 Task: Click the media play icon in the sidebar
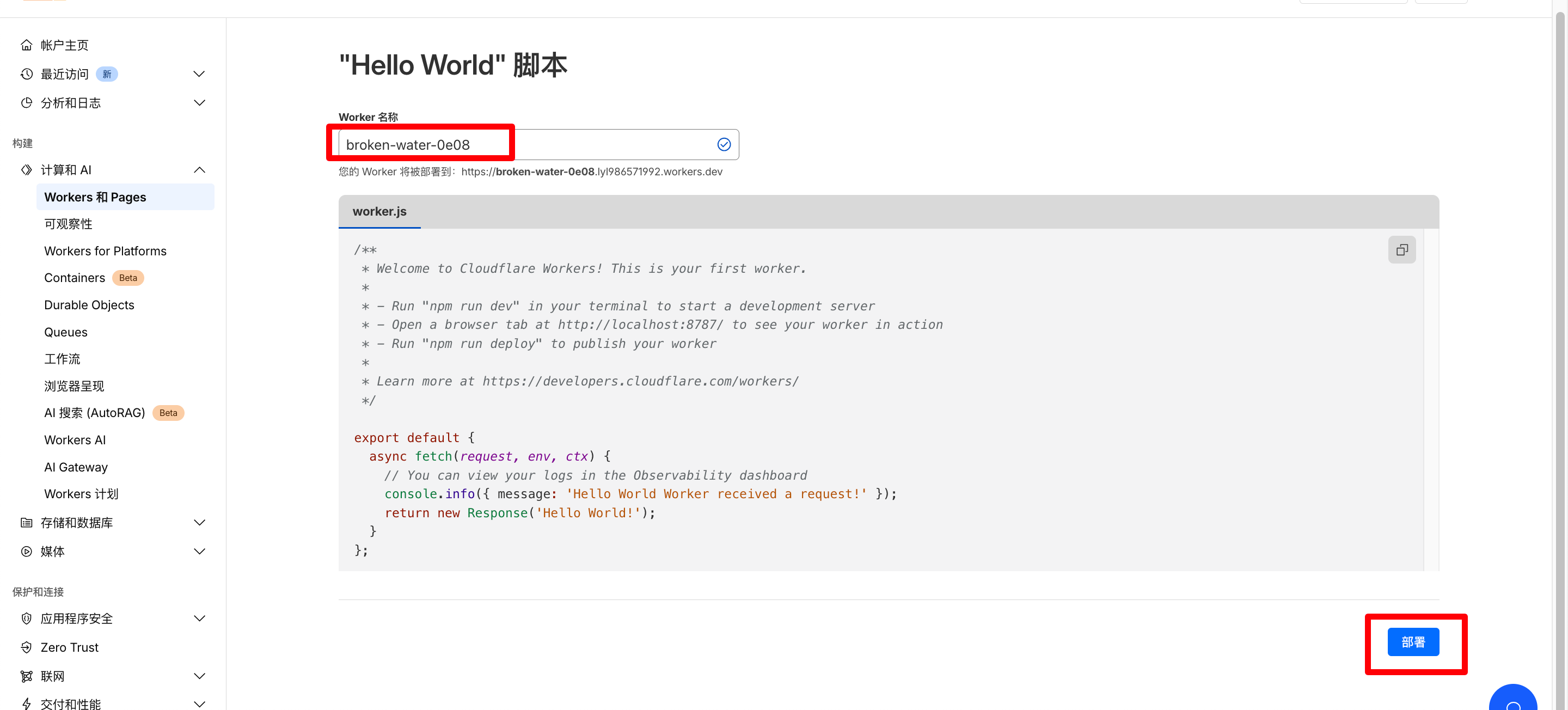coord(26,551)
